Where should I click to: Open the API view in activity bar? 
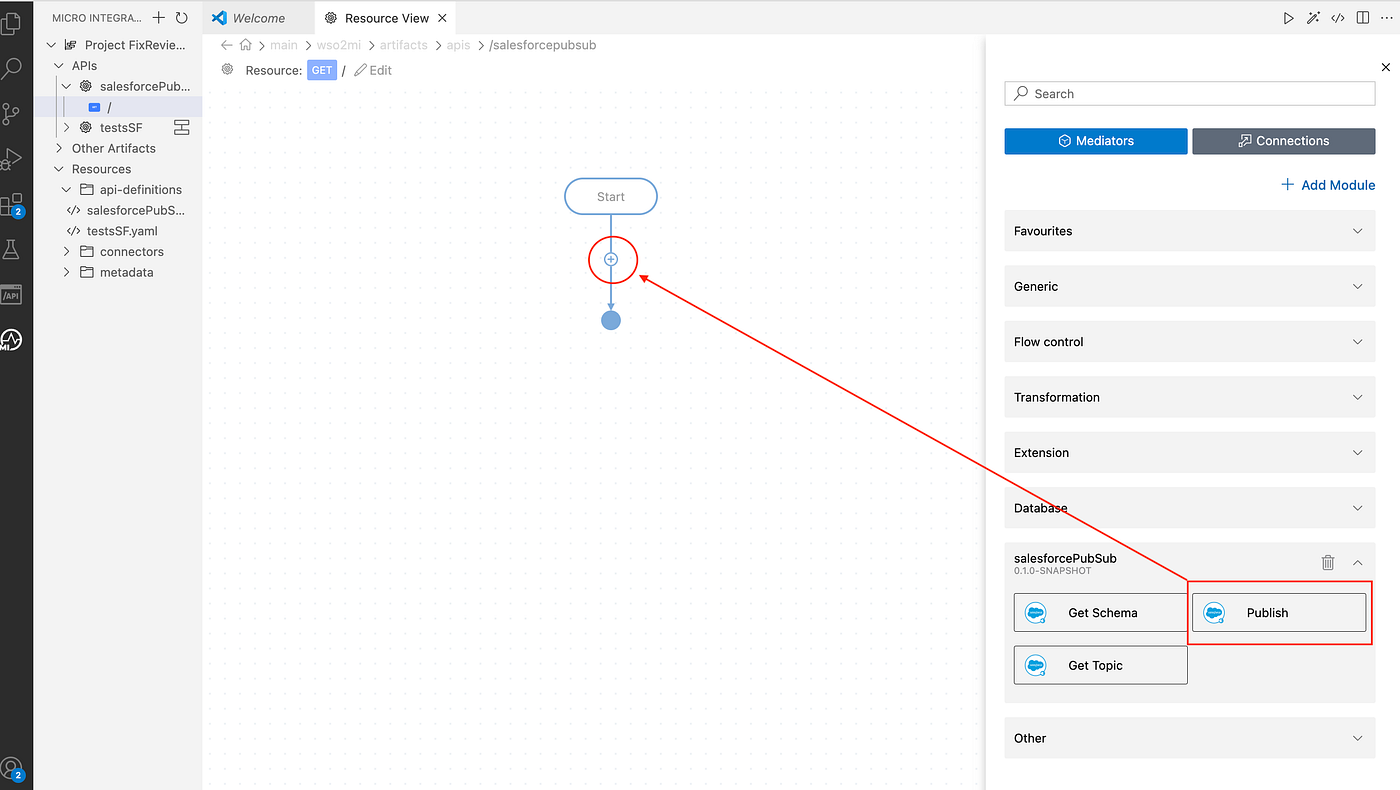[12, 295]
